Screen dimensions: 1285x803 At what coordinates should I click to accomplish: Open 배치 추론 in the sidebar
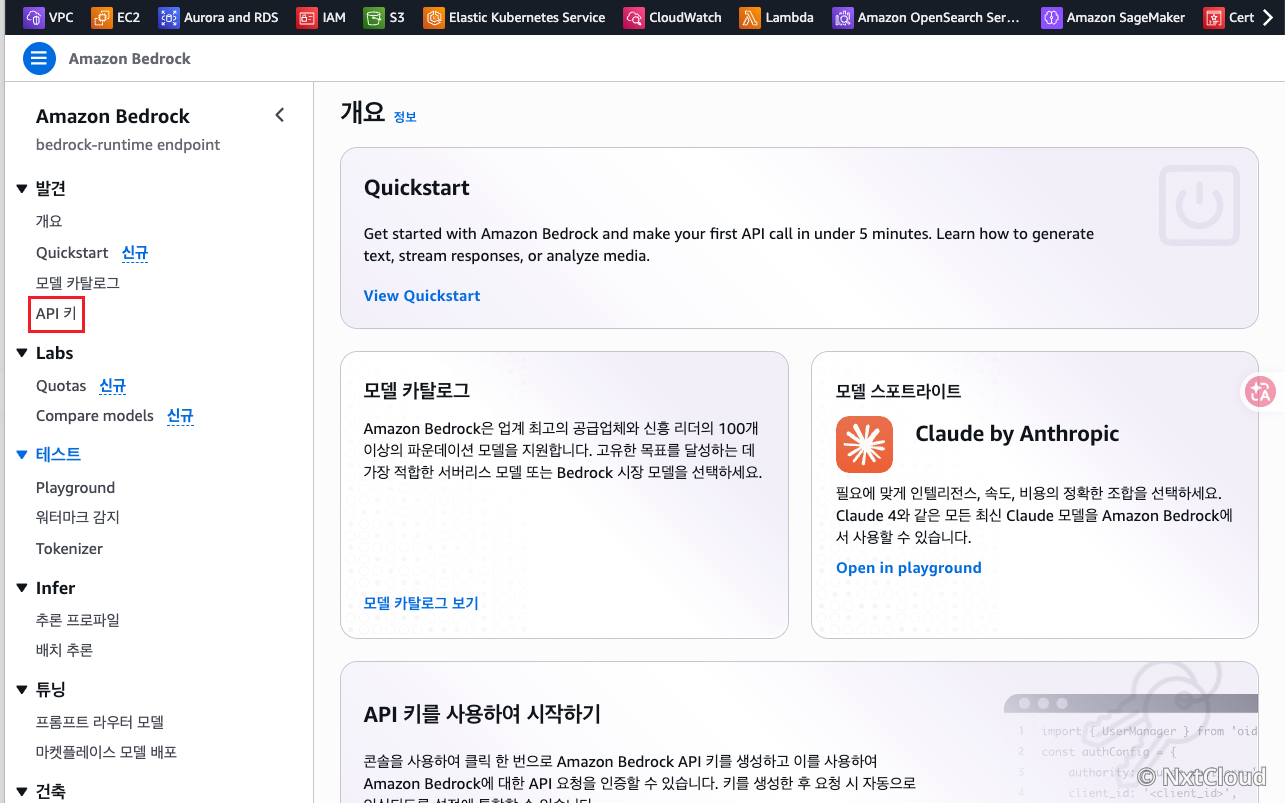pyautogui.click(x=64, y=650)
